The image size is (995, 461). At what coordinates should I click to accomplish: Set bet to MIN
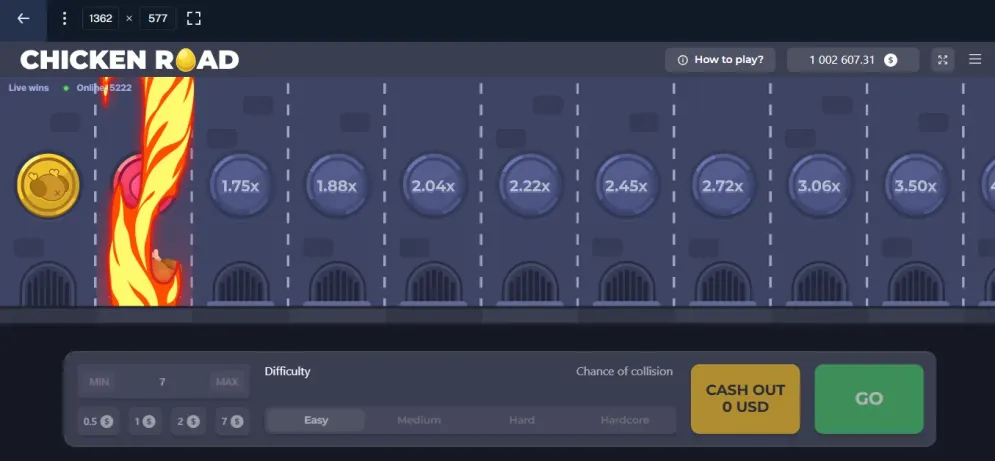[x=99, y=382]
